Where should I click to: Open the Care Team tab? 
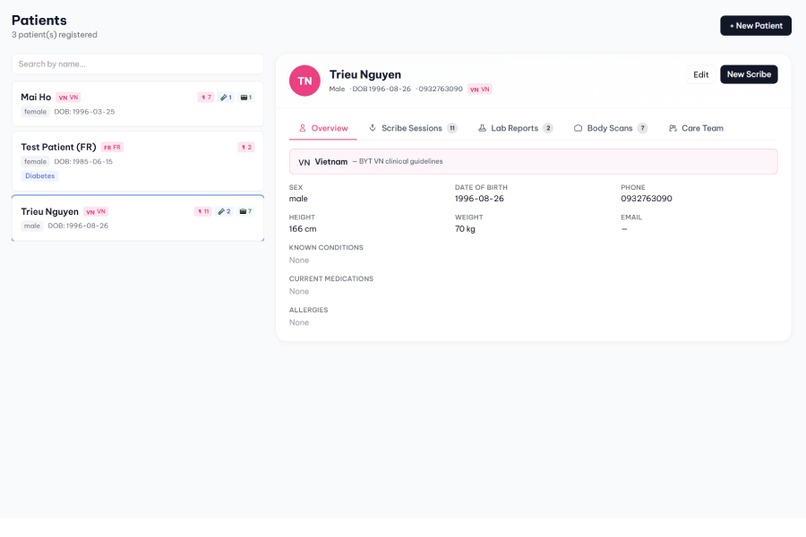tap(696, 128)
